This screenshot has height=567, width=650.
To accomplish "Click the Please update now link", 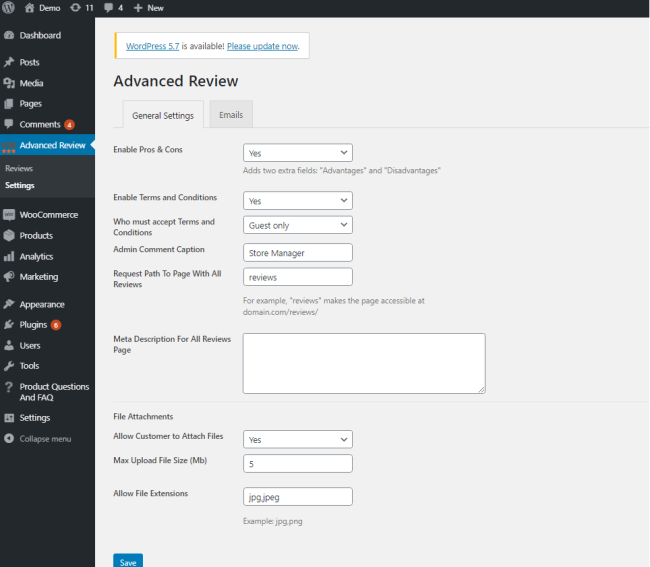I will (x=262, y=46).
